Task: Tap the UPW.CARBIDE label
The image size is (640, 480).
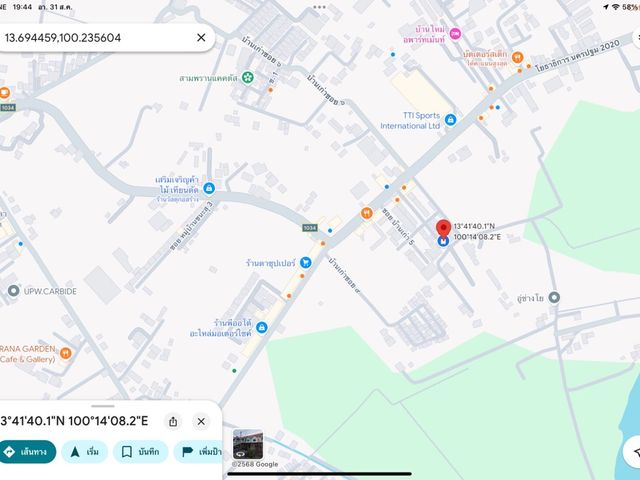Action: point(50,291)
